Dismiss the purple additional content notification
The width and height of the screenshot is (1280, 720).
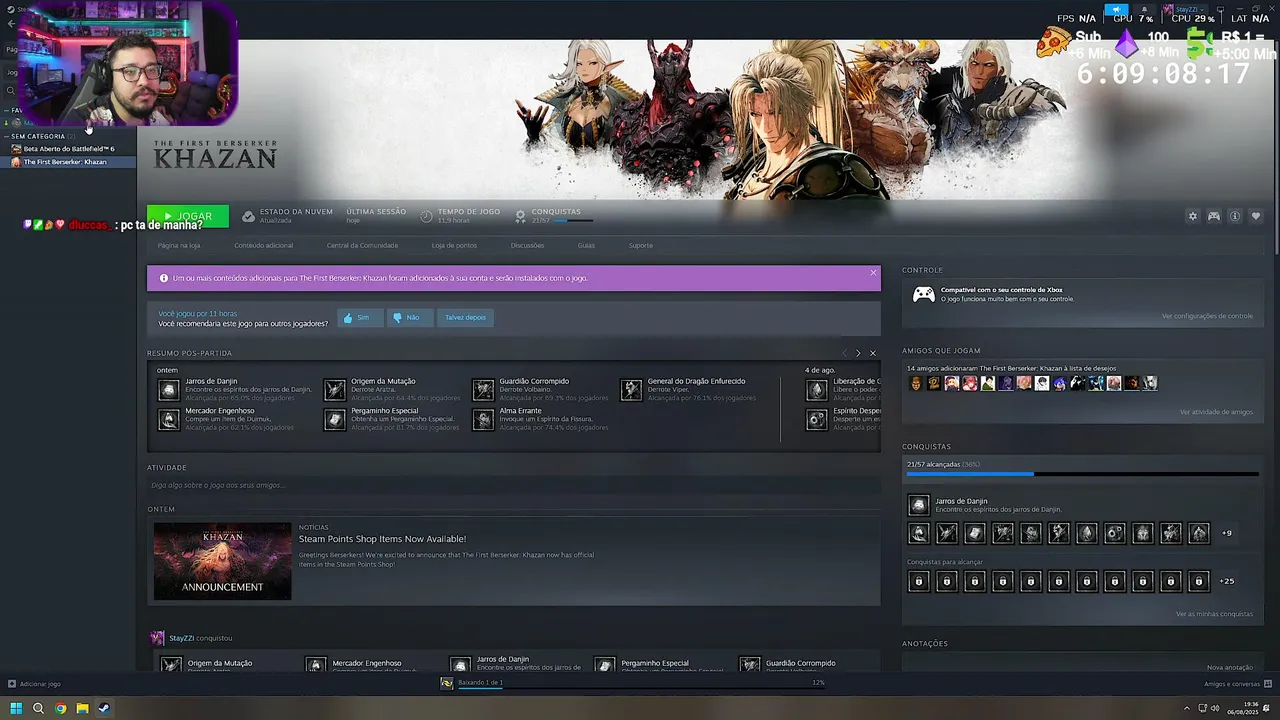873,272
